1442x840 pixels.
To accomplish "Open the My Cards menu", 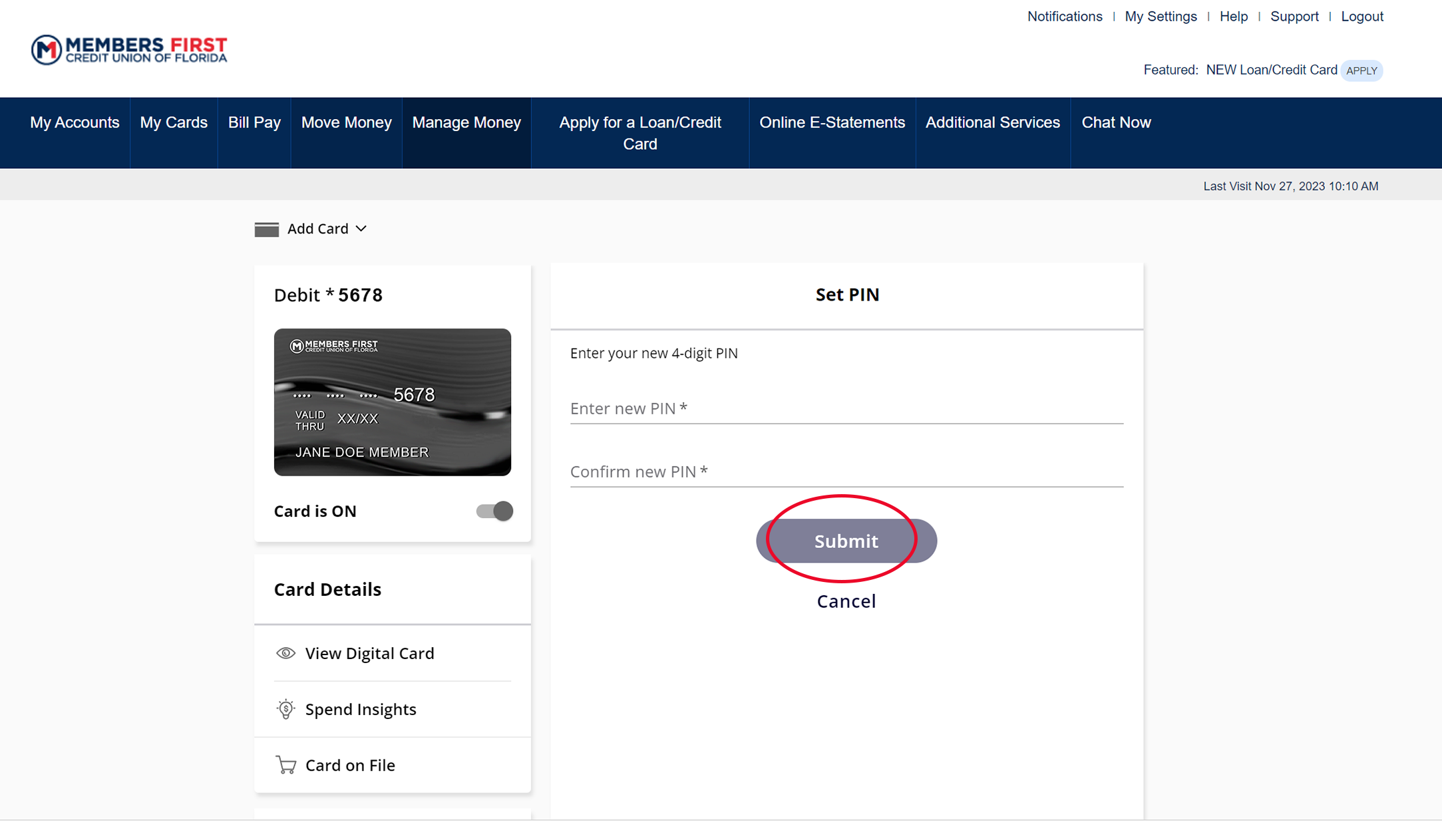I will point(174,122).
